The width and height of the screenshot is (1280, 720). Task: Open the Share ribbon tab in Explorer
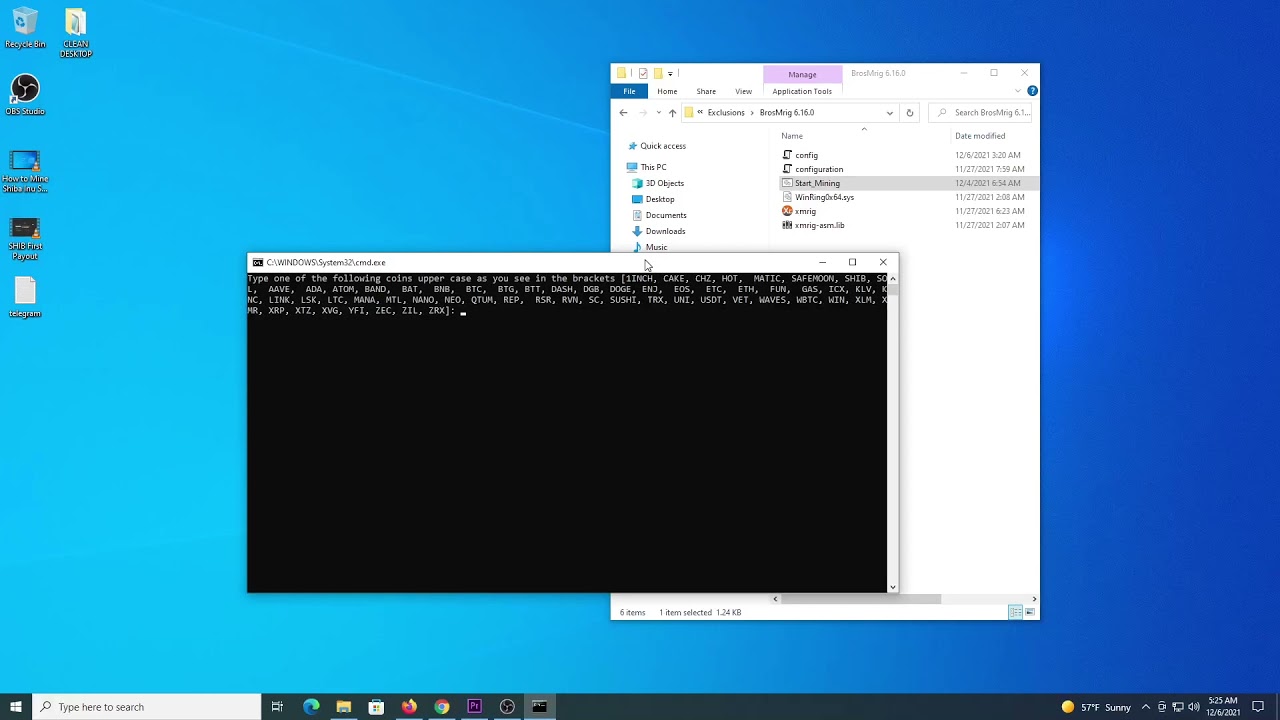point(706,91)
